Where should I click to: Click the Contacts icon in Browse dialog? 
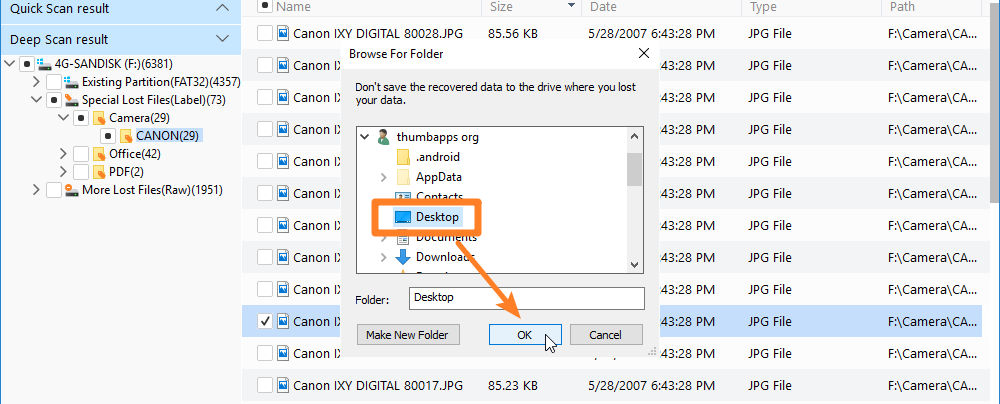(403, 195)
